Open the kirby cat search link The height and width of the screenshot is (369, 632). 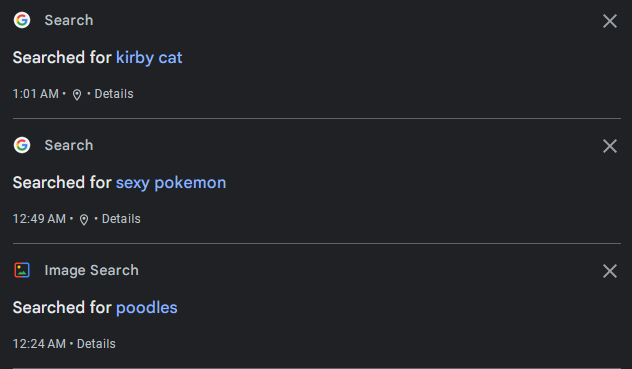(x=149, y=58)
